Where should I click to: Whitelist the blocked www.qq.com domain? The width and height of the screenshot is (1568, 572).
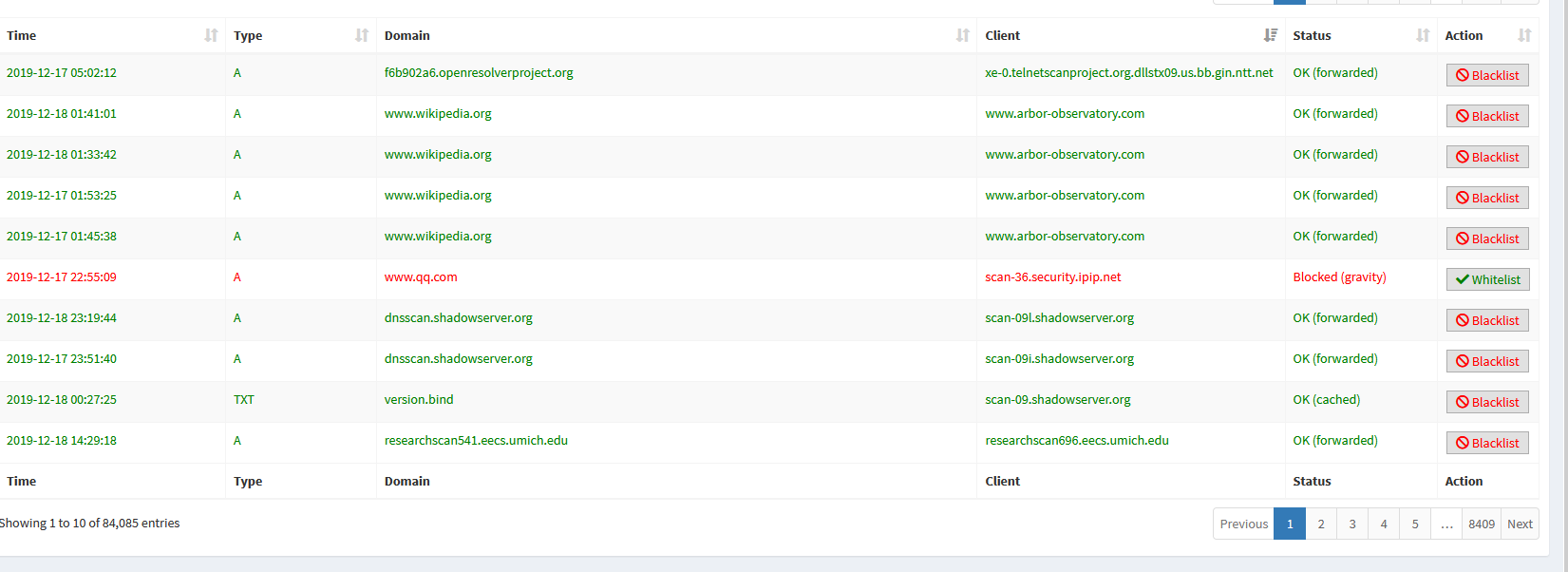click(1487, 279)
